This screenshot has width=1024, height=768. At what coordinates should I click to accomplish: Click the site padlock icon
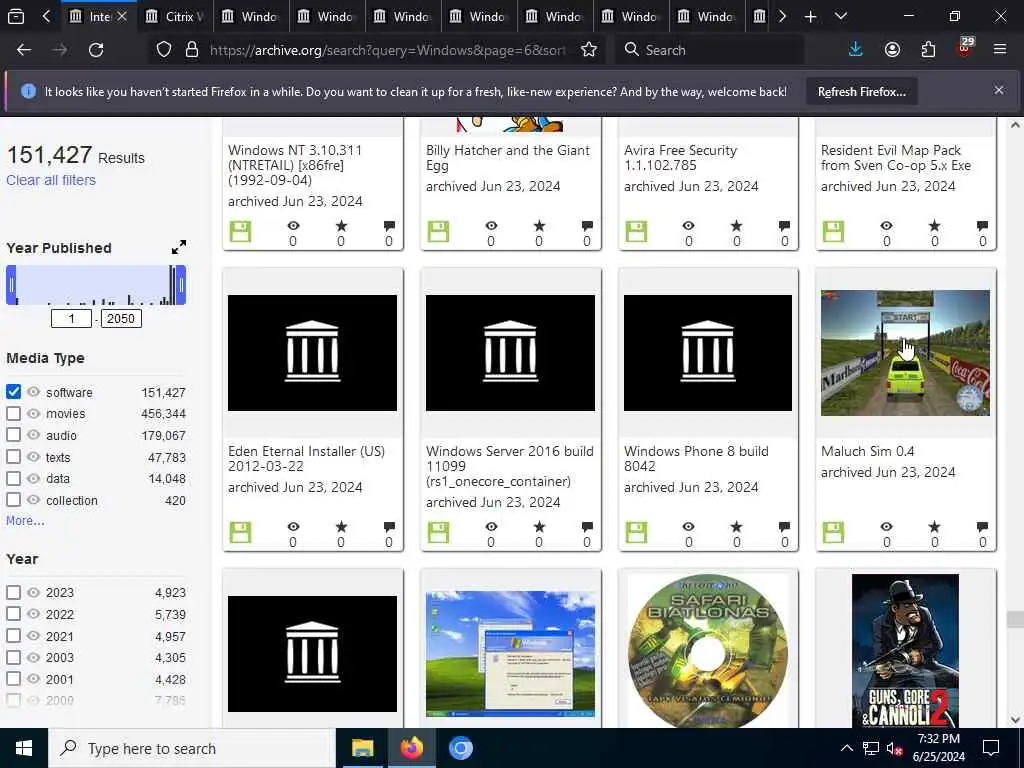pos(191,50)
